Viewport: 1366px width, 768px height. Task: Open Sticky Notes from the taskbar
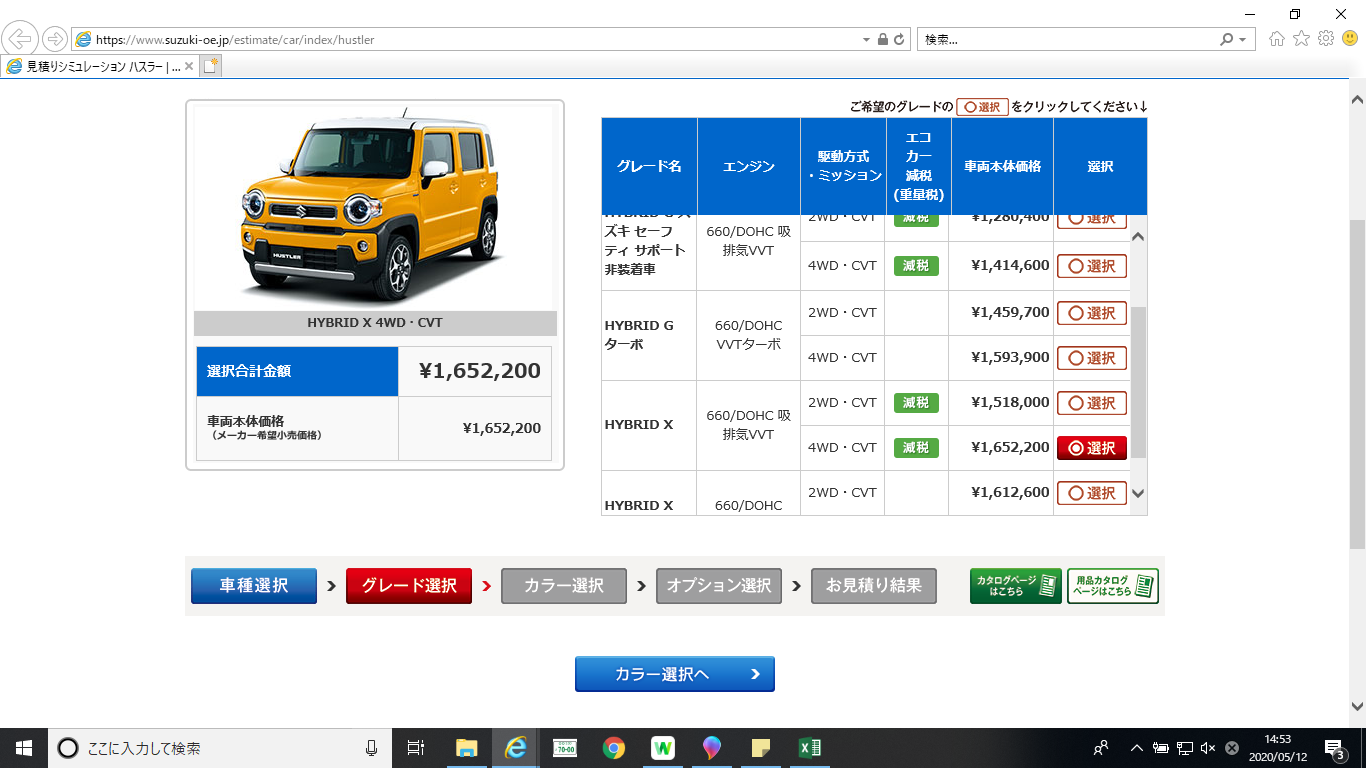(x=761, y=748)
